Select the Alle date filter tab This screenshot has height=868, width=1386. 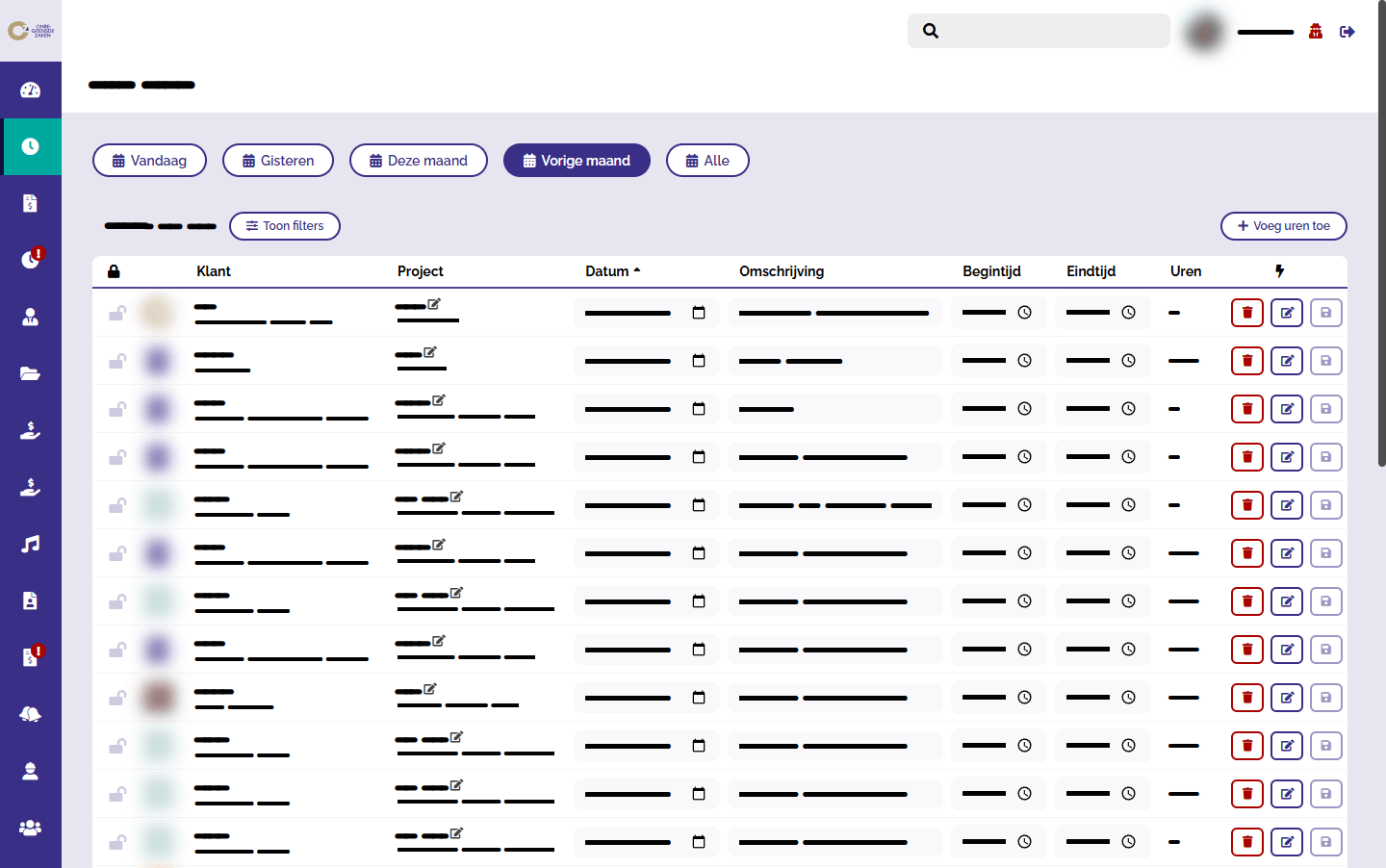pos(707,160)
